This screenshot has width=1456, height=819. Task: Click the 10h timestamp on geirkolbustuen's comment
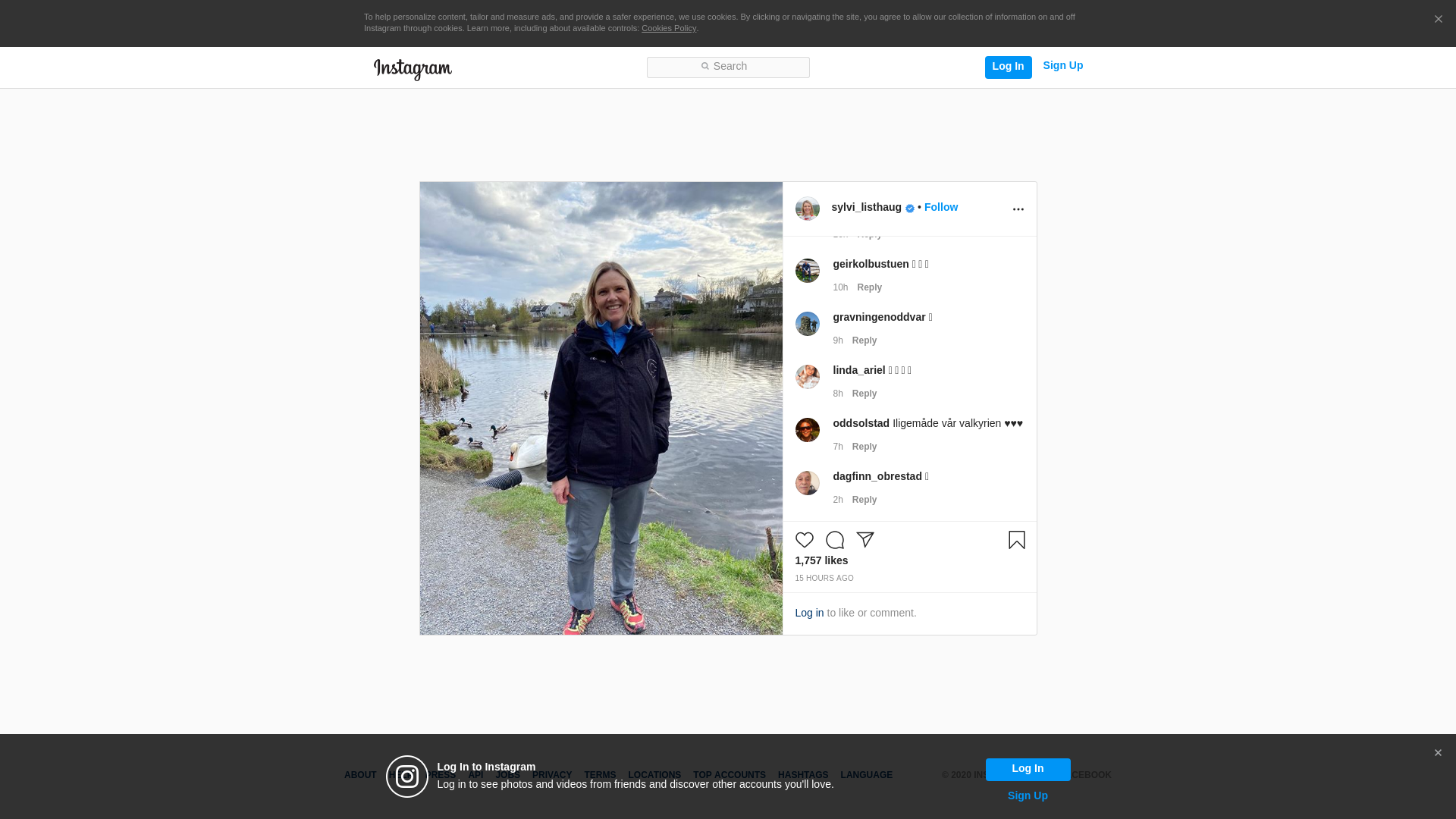[x=840, y=287]
